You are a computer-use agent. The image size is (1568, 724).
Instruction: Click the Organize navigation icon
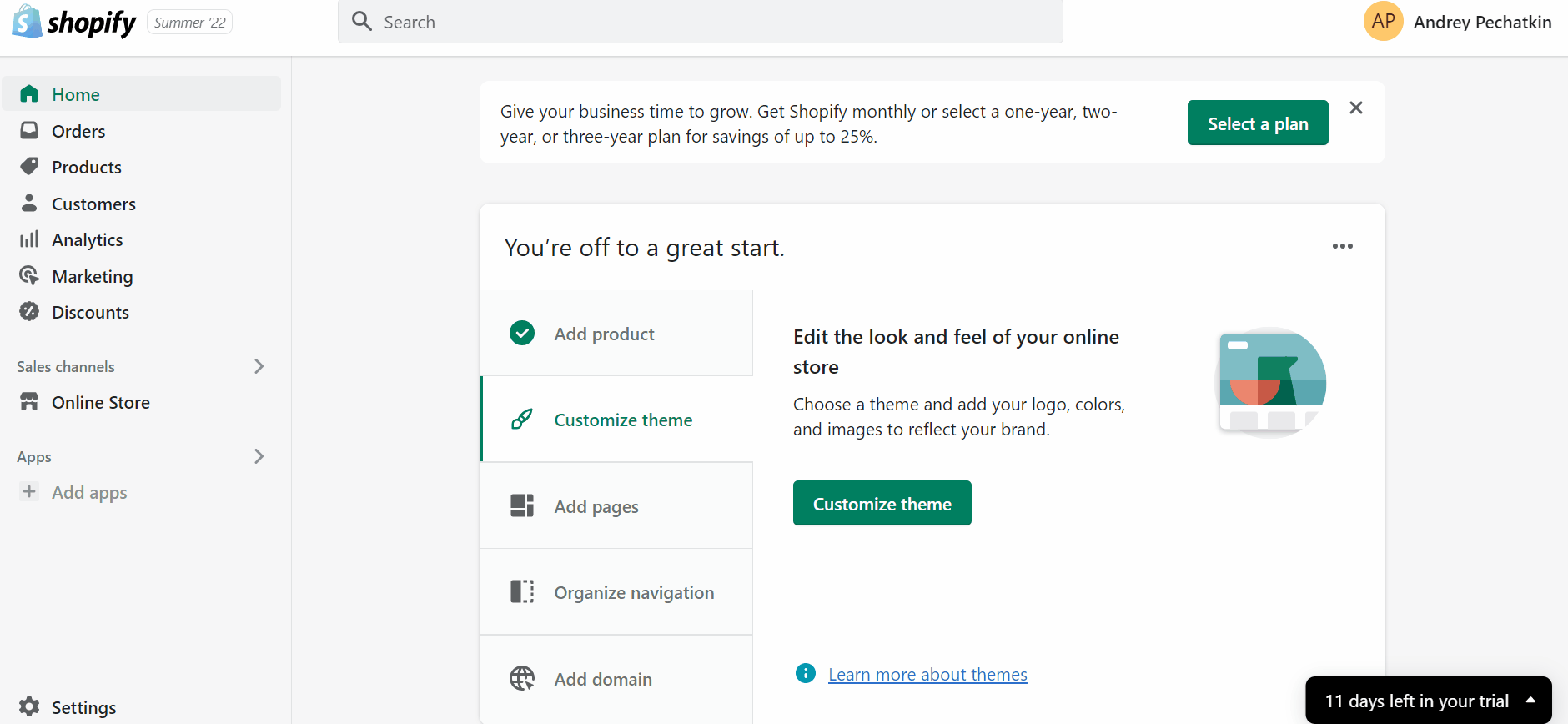[x=522, y=591]
